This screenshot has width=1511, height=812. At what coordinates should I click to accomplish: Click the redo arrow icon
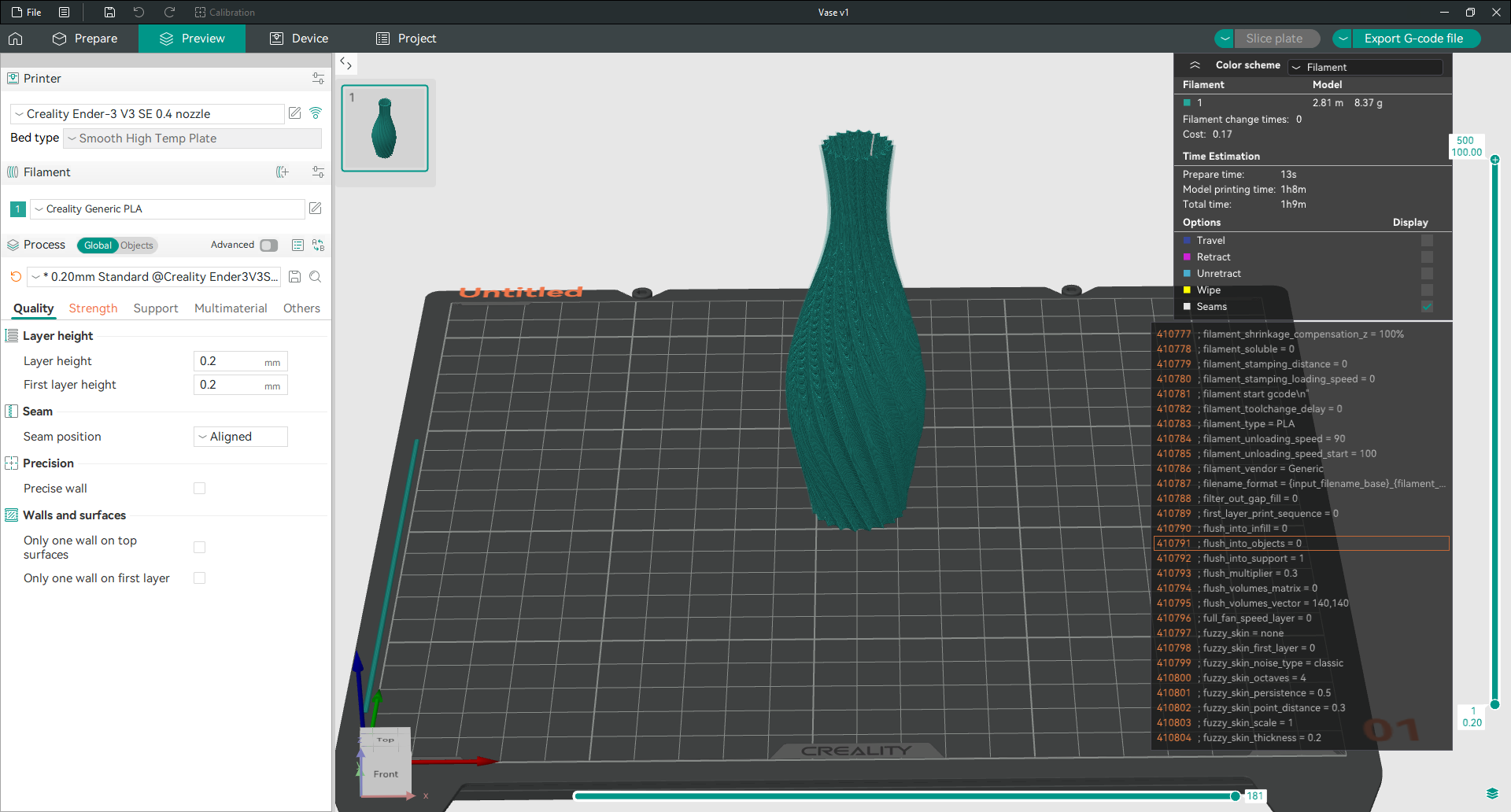click(169, 12)
